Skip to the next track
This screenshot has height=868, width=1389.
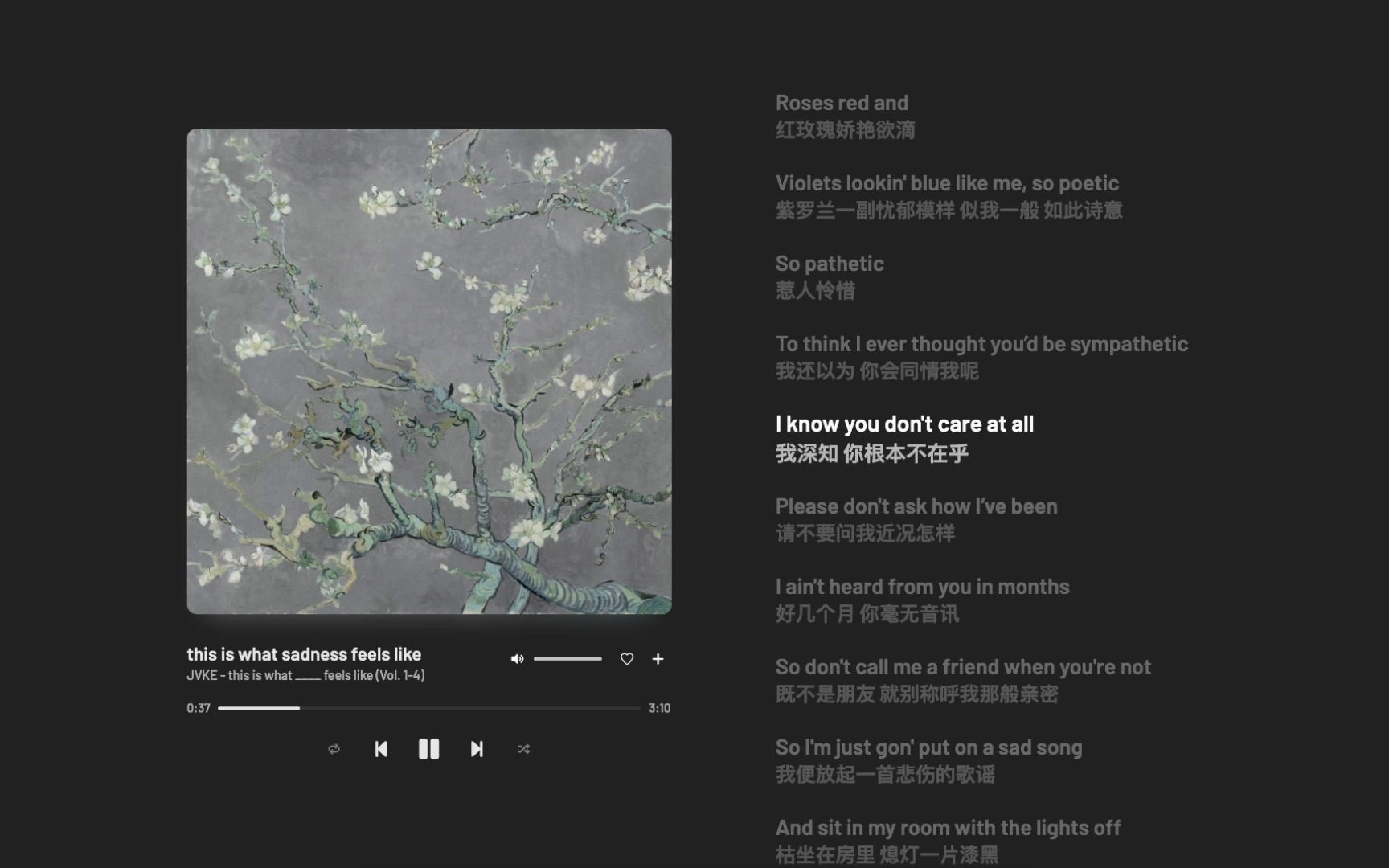(x=477, y=749)
